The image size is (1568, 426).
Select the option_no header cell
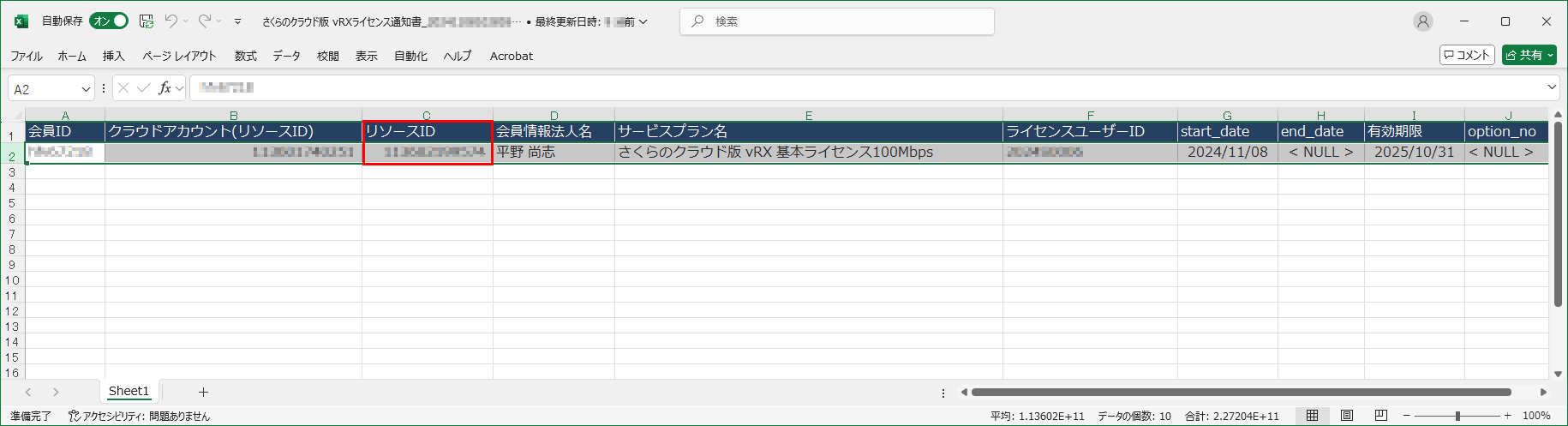(x=1507, y=131)
